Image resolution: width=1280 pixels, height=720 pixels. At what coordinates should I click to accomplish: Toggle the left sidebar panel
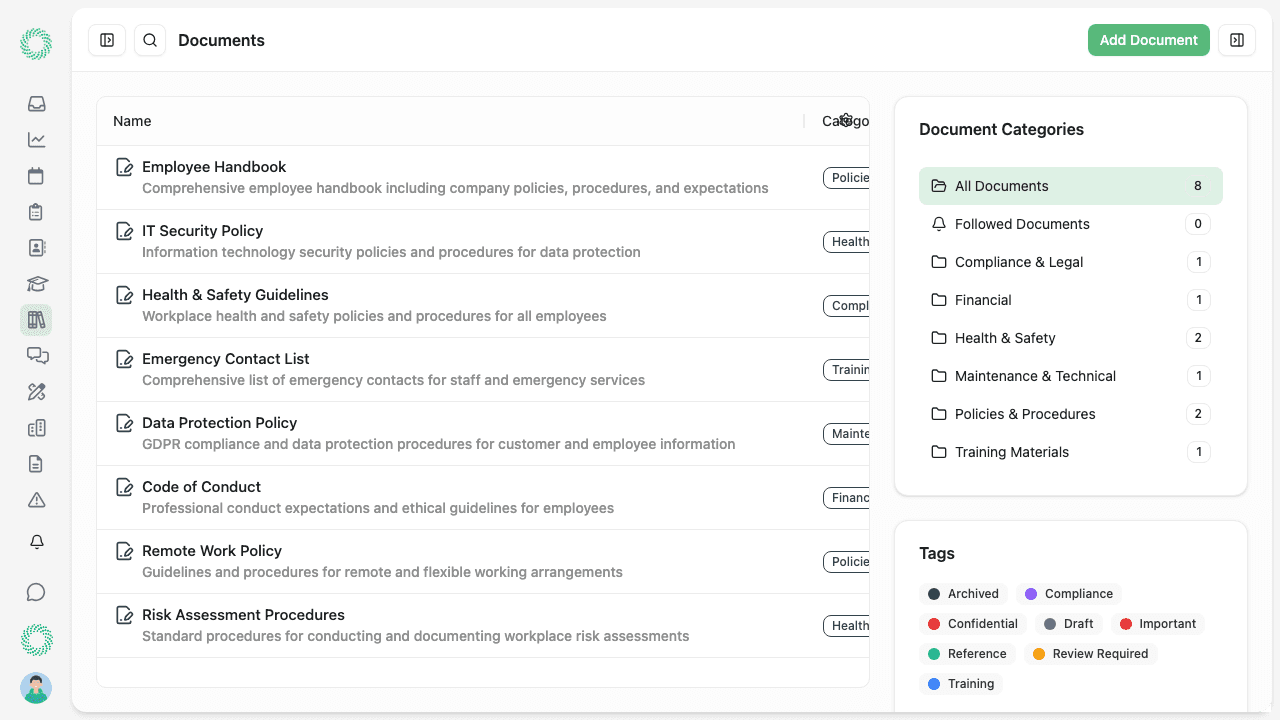pos(107,40)
